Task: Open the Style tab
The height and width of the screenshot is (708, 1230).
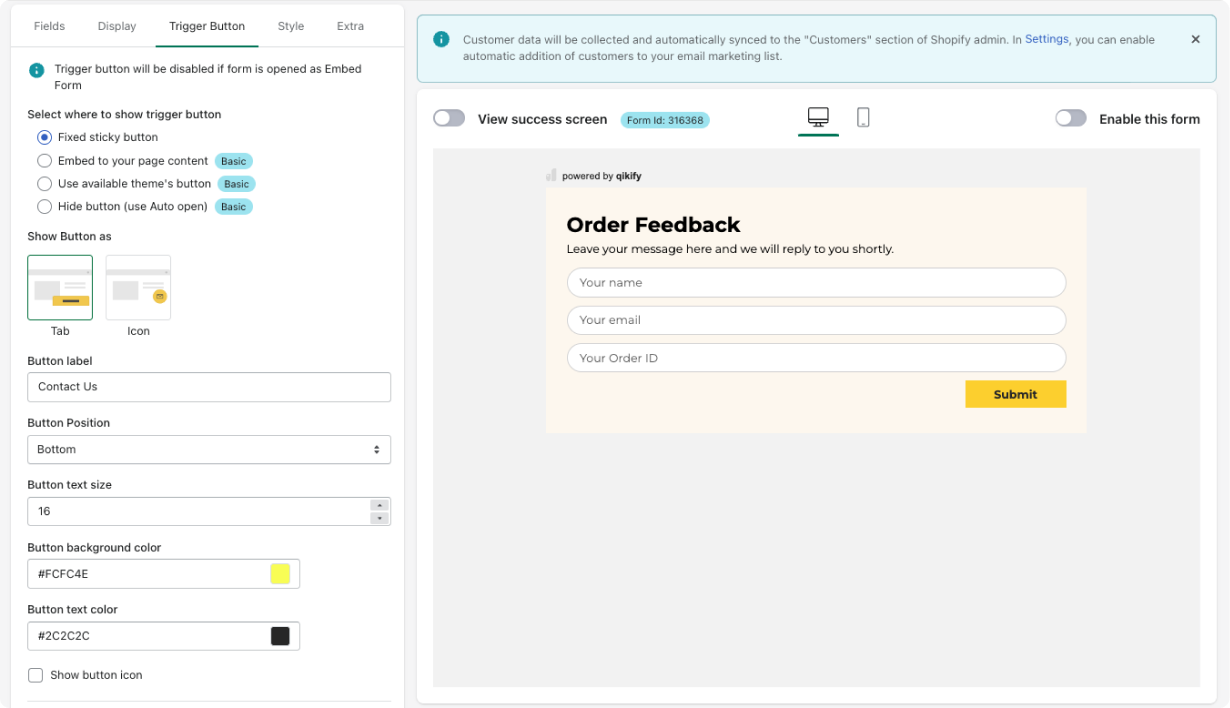Action: [291, 26]
